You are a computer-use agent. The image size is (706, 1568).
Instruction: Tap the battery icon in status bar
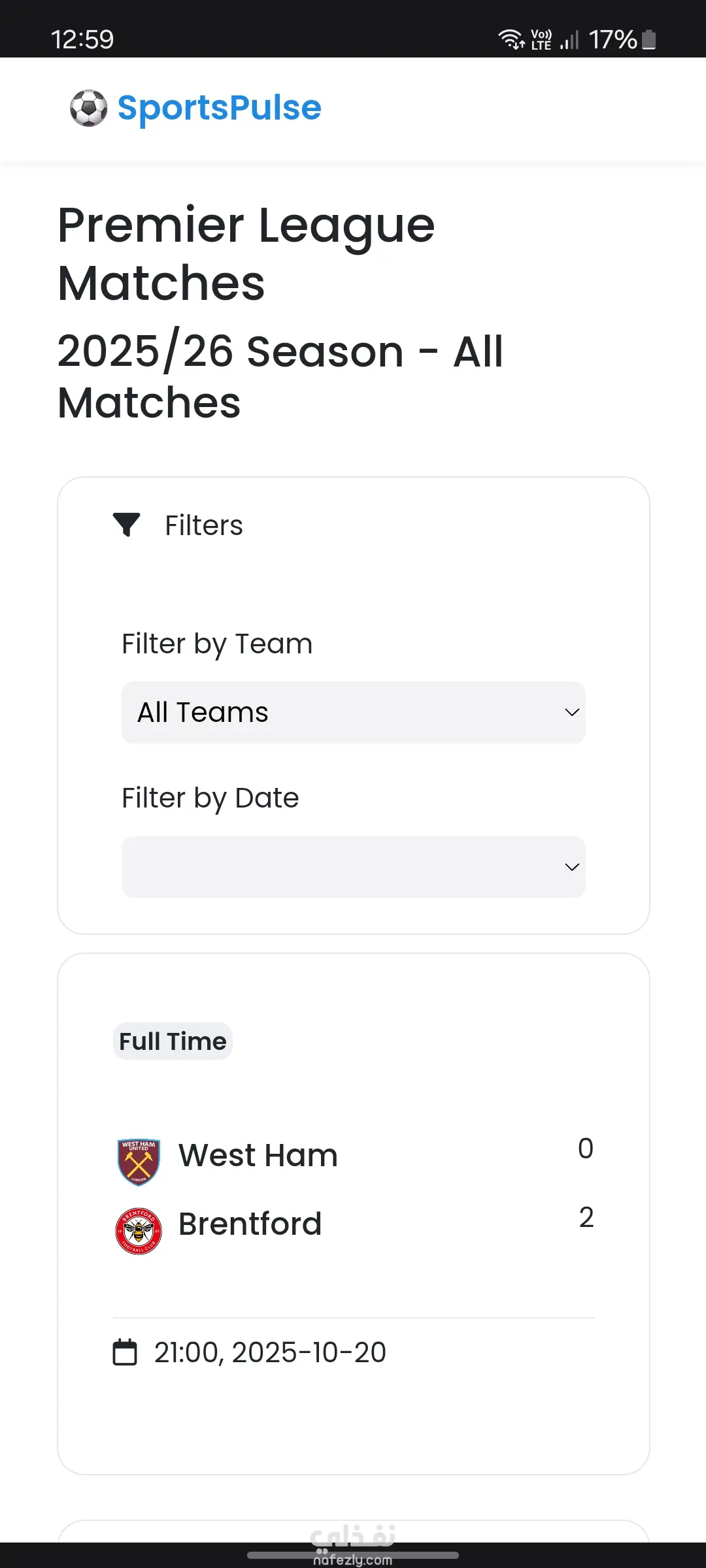pos(648,39)
